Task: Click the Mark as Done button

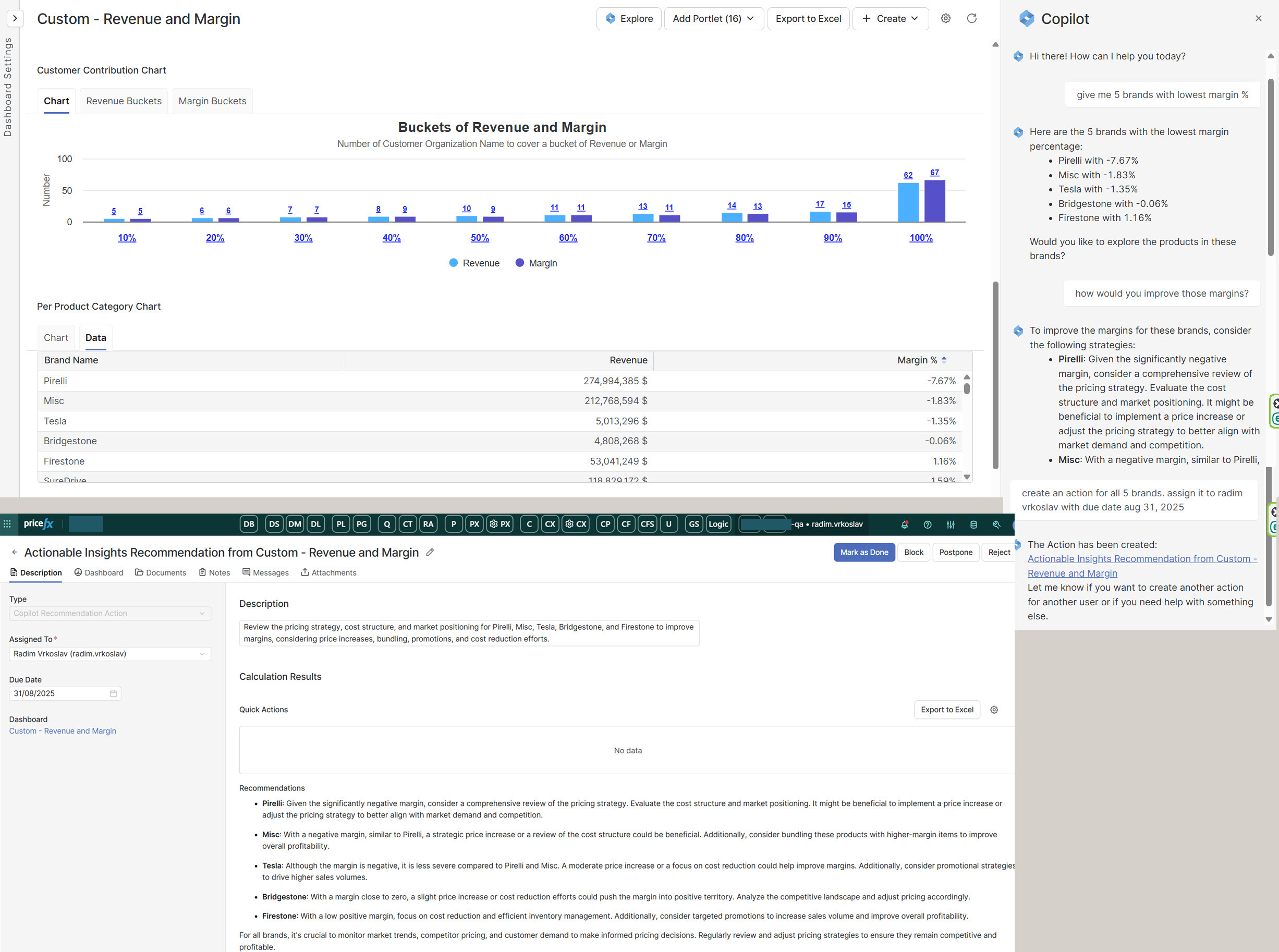Action: (863, 552)
